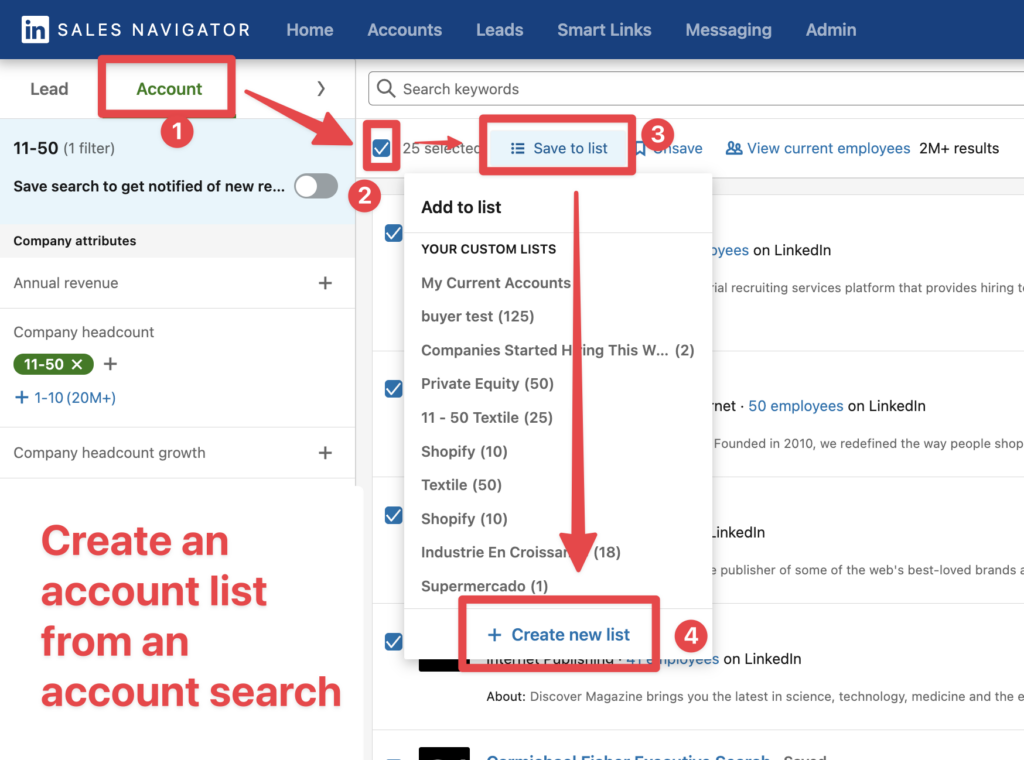This screenshot has height=760, width=1024.
Task: Open the Leads navigation item
Action: coord(500,30)
